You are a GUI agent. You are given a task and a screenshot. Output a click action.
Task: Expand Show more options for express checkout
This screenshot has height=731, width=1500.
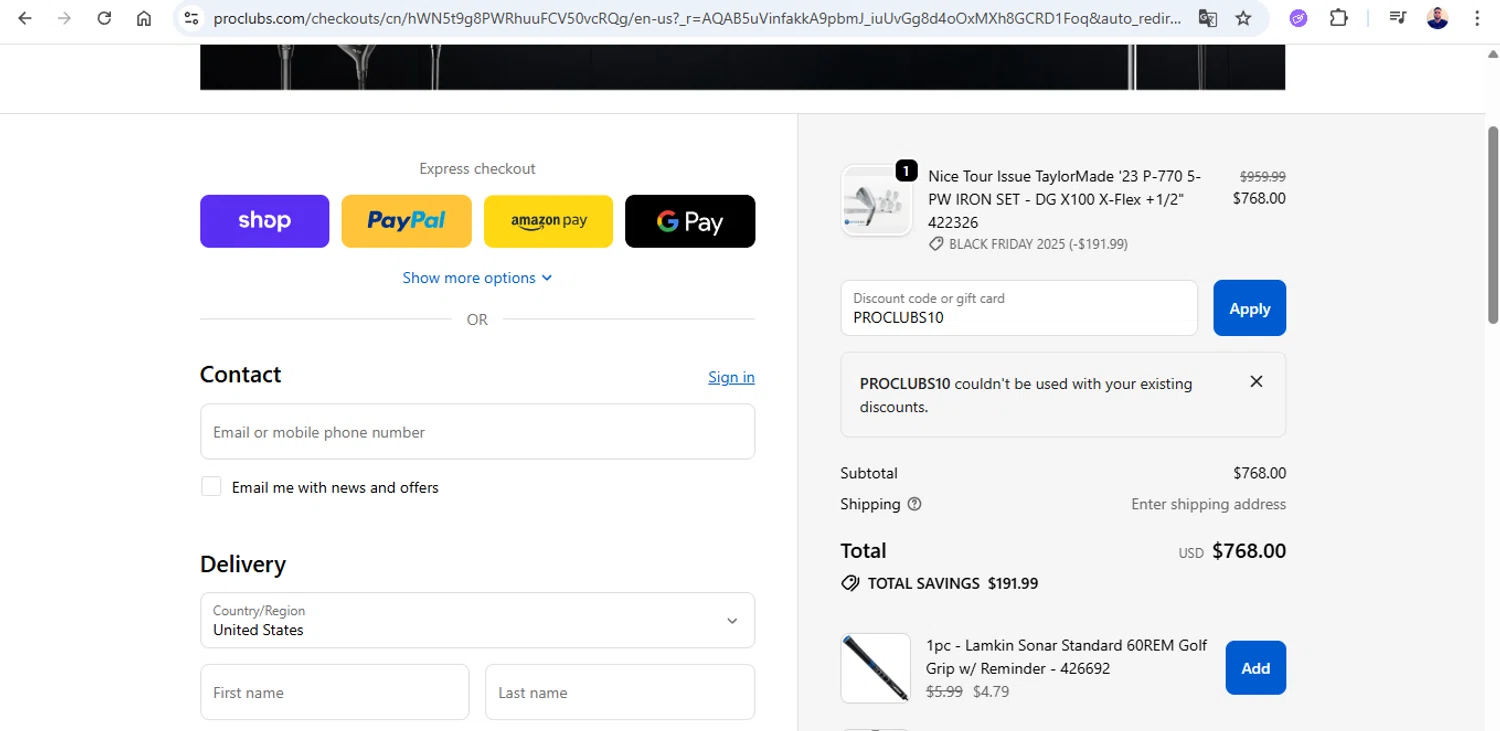pyautogui.click(x=477, y=278)
